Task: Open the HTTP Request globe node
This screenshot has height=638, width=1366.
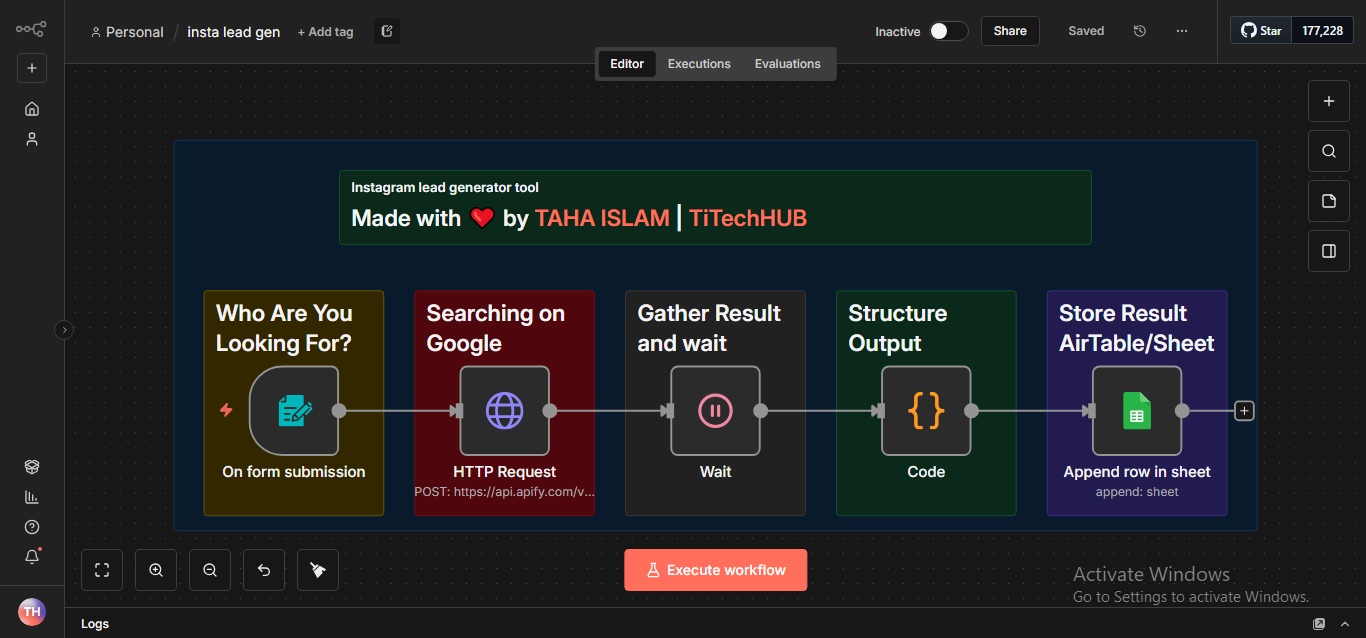Action: [504, 411]
